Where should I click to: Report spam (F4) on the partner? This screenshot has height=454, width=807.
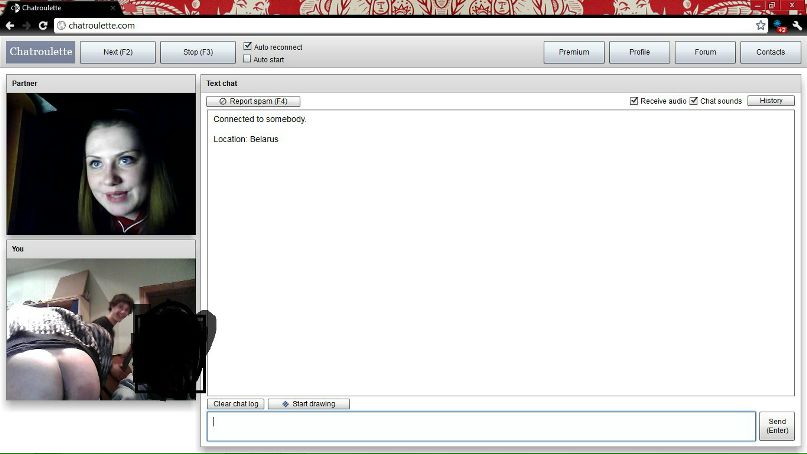pyautogui.click(x=253, y=101)
